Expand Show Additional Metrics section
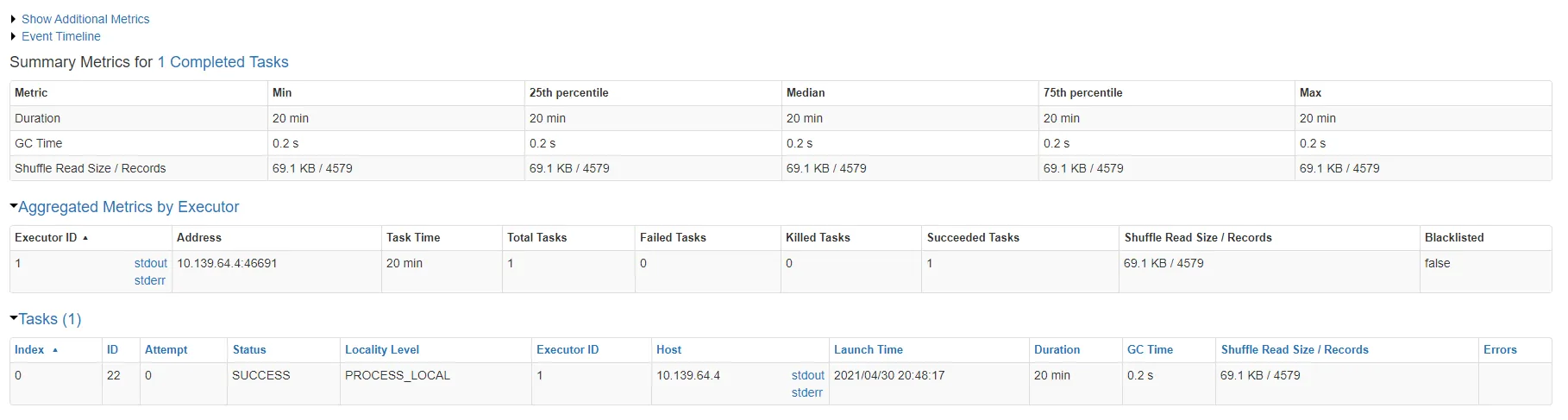 tap(85, 19)
